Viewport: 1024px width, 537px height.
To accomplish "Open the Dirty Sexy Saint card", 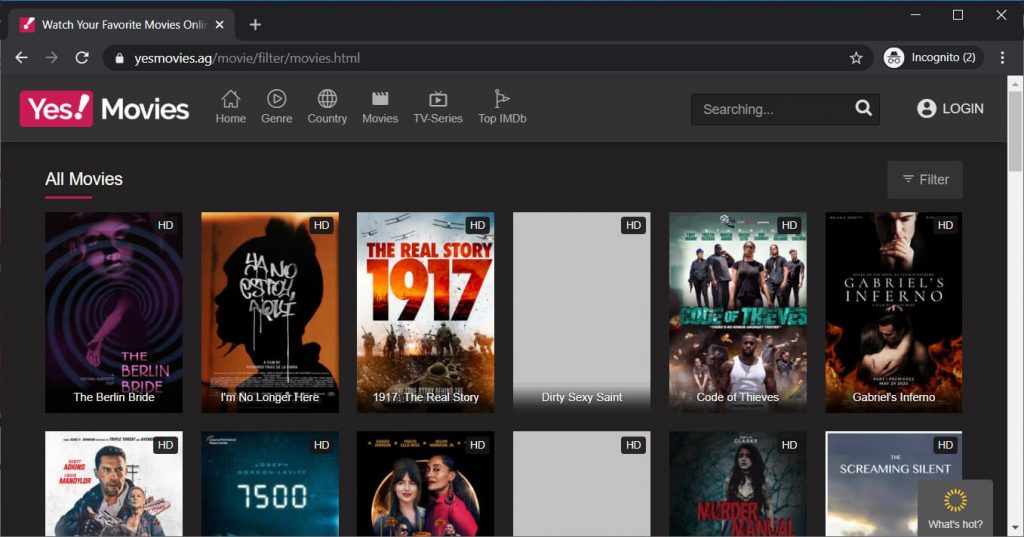I will (x=581, y=312).
